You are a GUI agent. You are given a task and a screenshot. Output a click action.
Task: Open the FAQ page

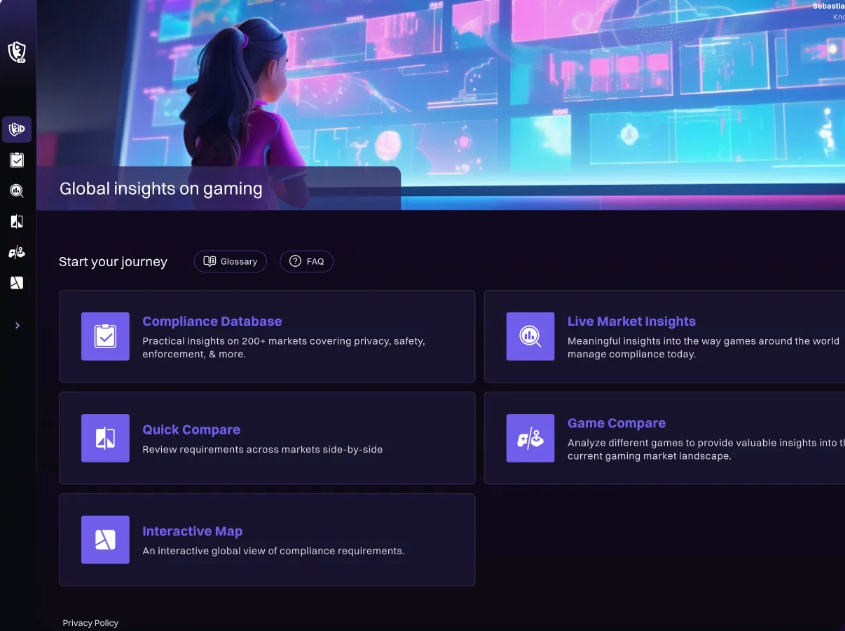pos(306,261)
